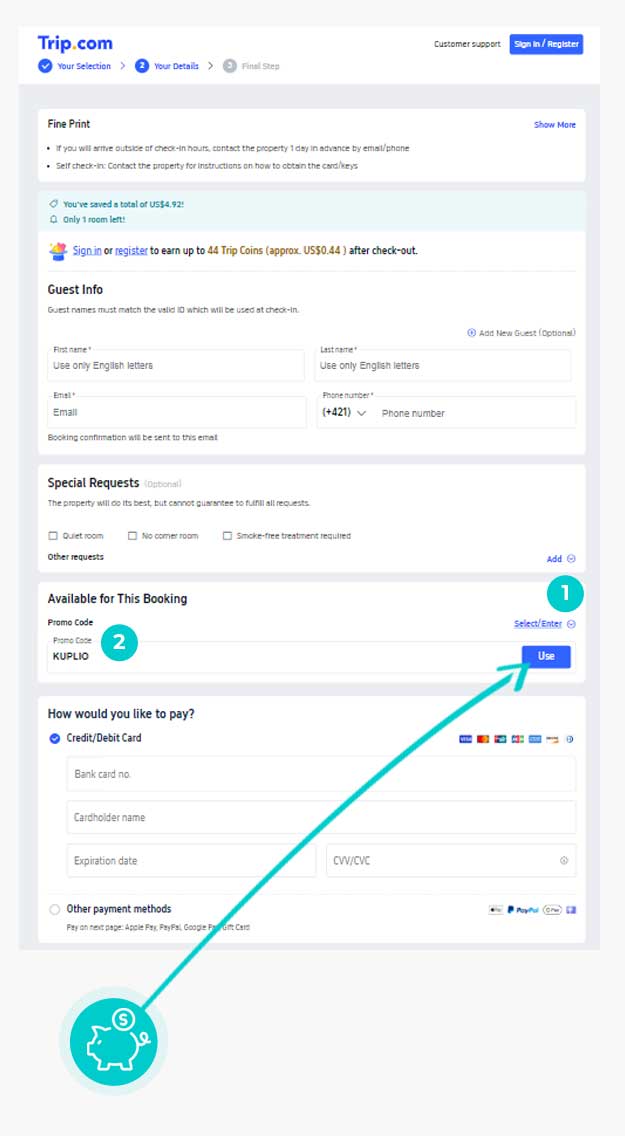Click the Trip.com logo
Image resolution: width=625 pixels, height=1136 pixels.
[x=75, y=43]
